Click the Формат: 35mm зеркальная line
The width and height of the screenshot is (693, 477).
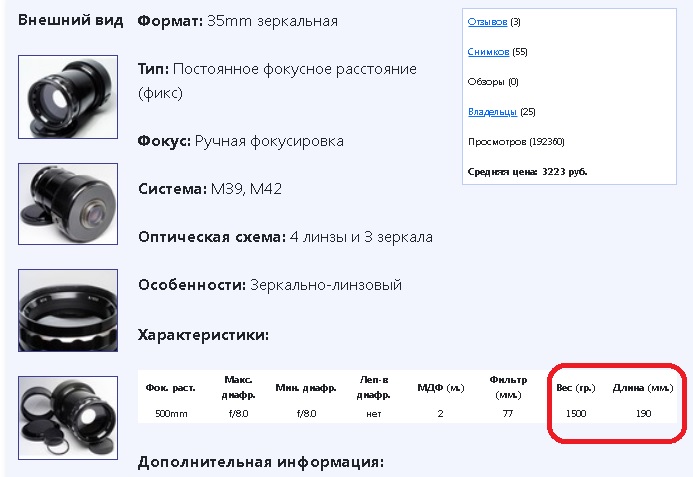pyautogui.click(x=237, y=21)
